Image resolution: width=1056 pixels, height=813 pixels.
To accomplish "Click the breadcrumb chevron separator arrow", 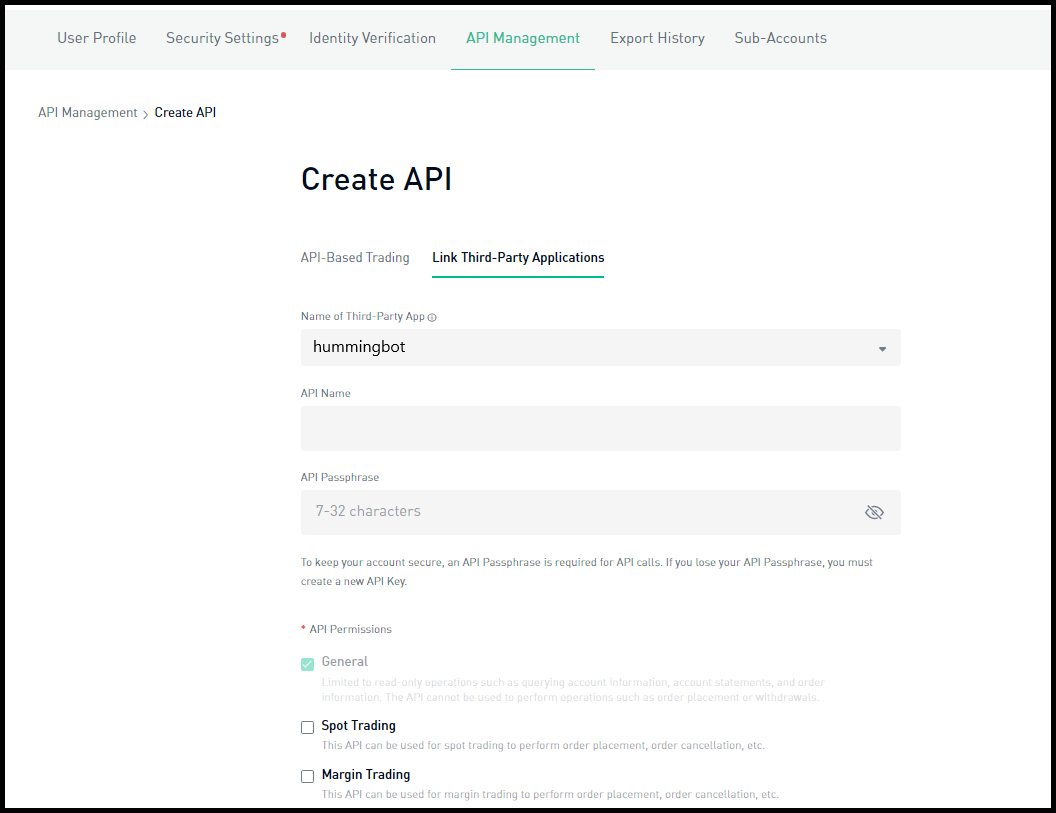I will [146, 114].
